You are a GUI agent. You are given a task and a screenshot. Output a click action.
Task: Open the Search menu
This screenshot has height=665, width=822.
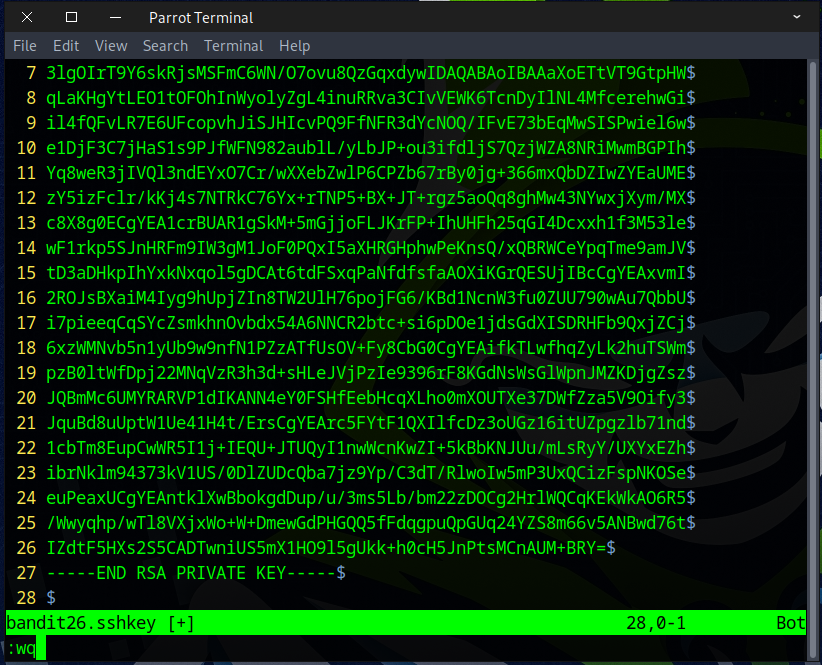[165, 46]
